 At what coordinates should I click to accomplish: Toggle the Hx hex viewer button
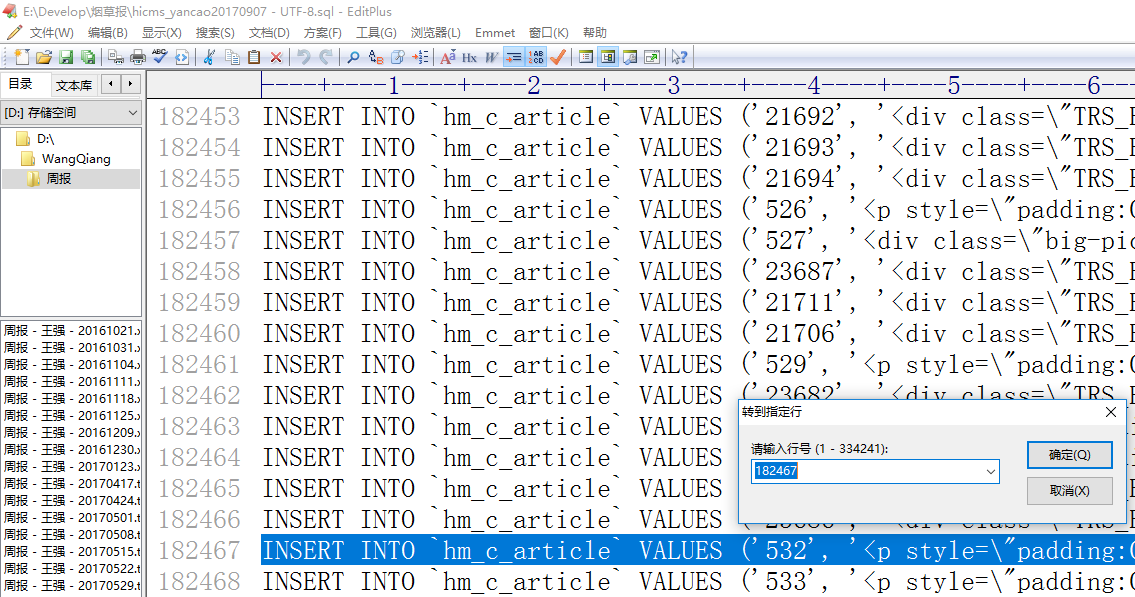[x=469, y=57]
